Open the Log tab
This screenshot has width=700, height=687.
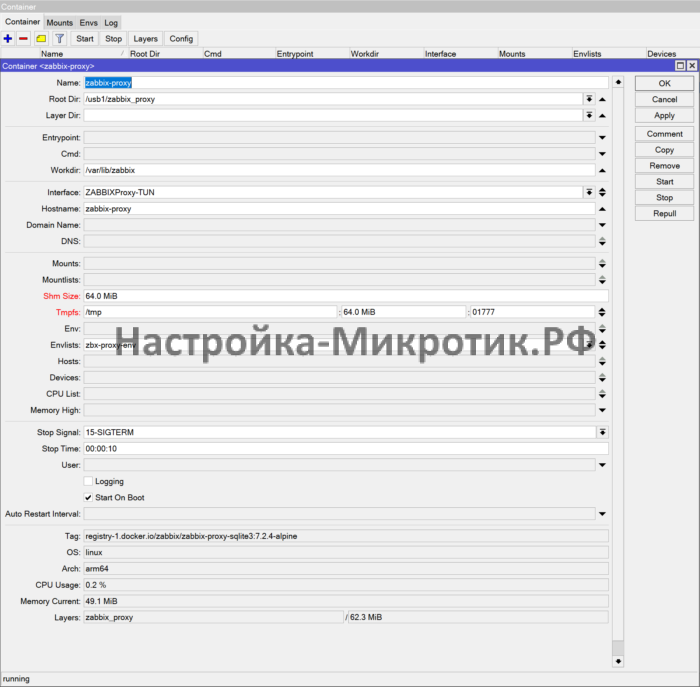tap(111, 23)
